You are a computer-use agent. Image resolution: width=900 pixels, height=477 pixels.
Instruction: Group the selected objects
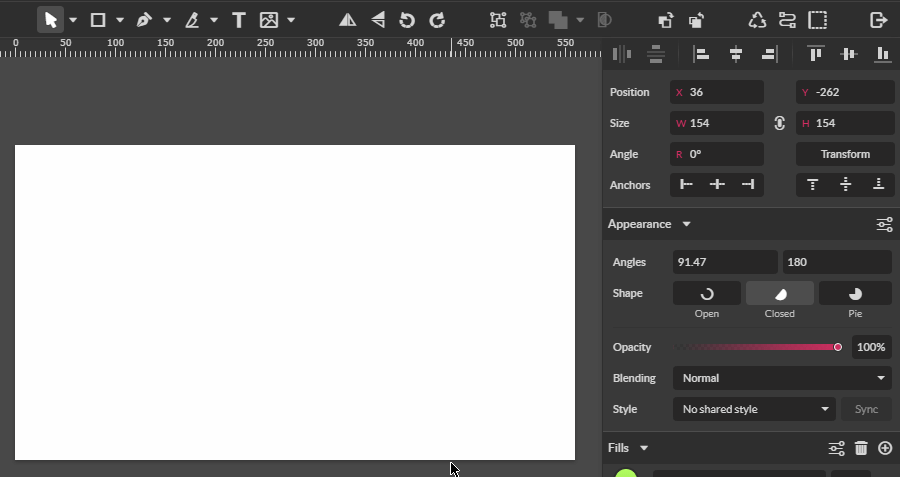point(498,20)
